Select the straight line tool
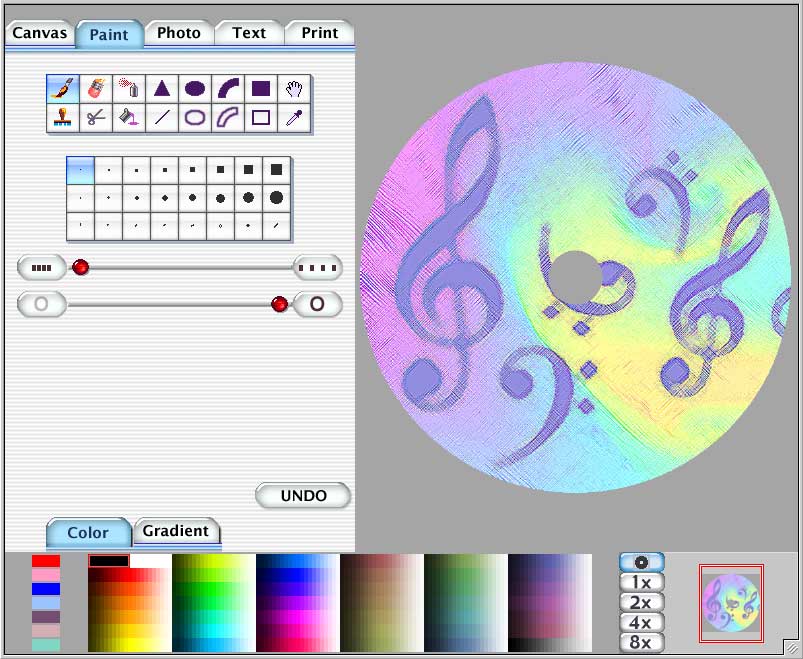Viewport: 803px width, 659px height. click(x=162, y=118)
